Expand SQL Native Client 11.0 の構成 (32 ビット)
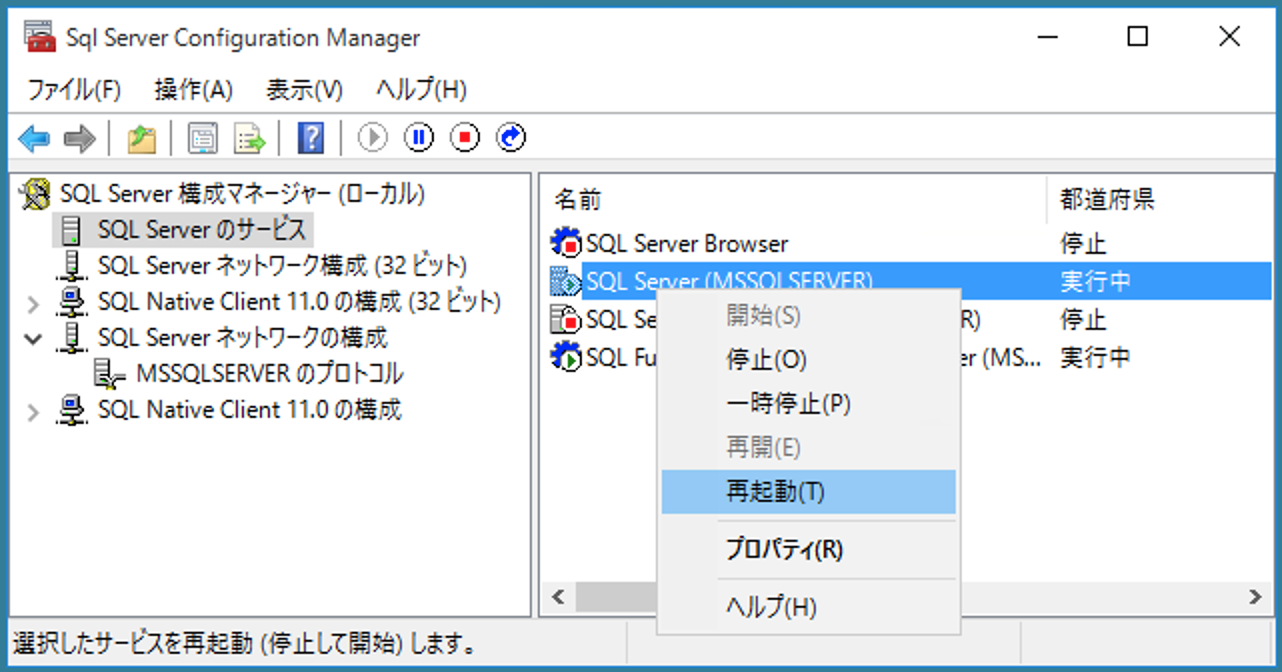Screen dimensions: 1282x672 click(x=33, y=303)
